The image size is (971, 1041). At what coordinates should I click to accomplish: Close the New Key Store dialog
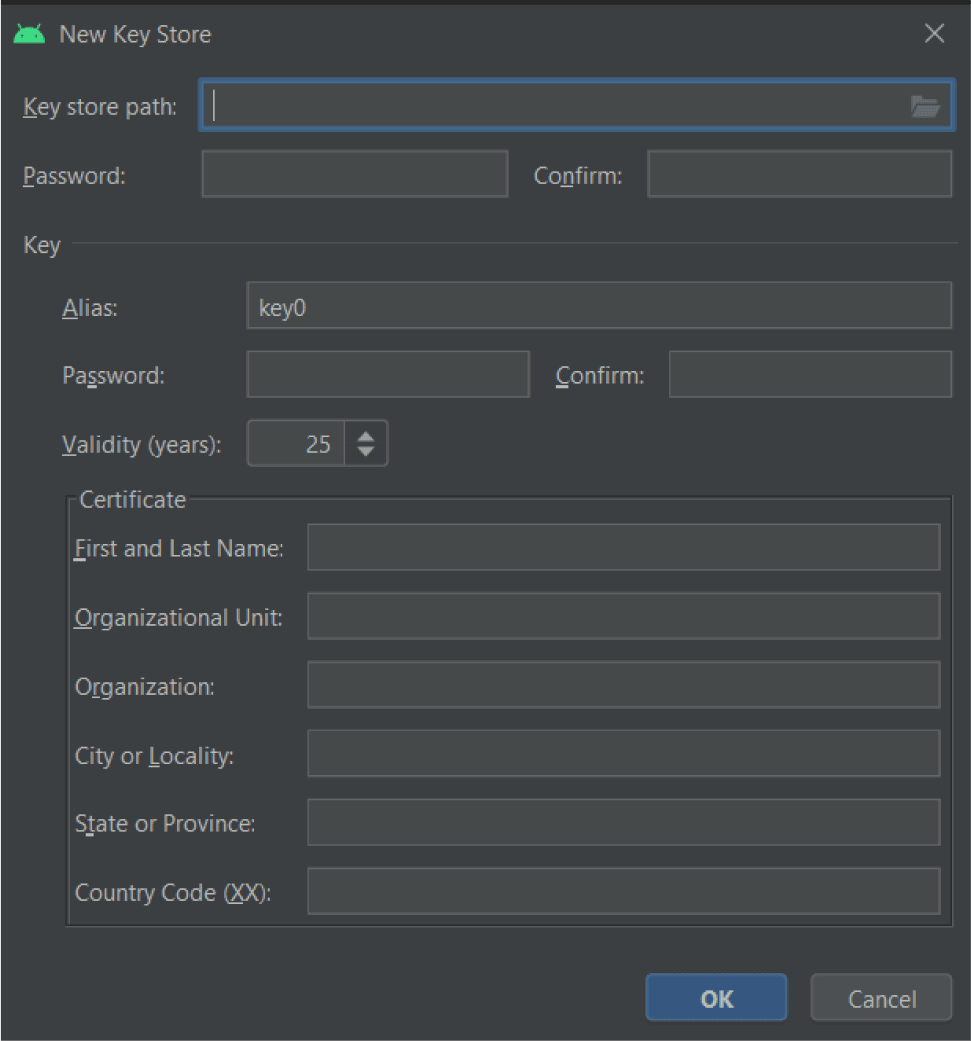click(x=934, y=34)
